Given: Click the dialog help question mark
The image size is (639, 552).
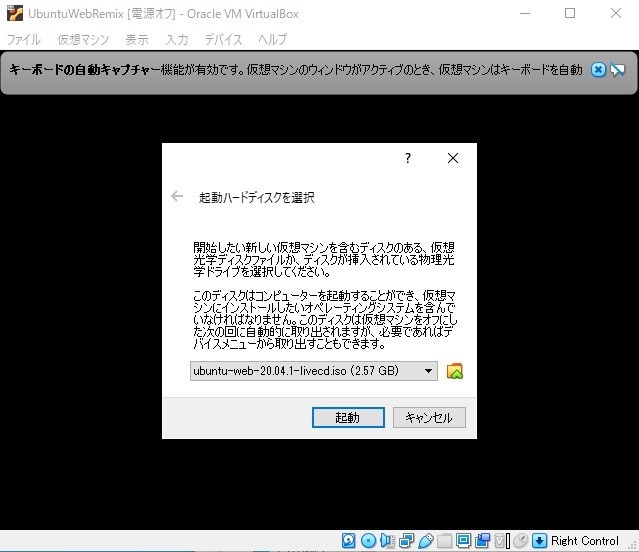Looking at the screenshot, I should coord(408,158).
